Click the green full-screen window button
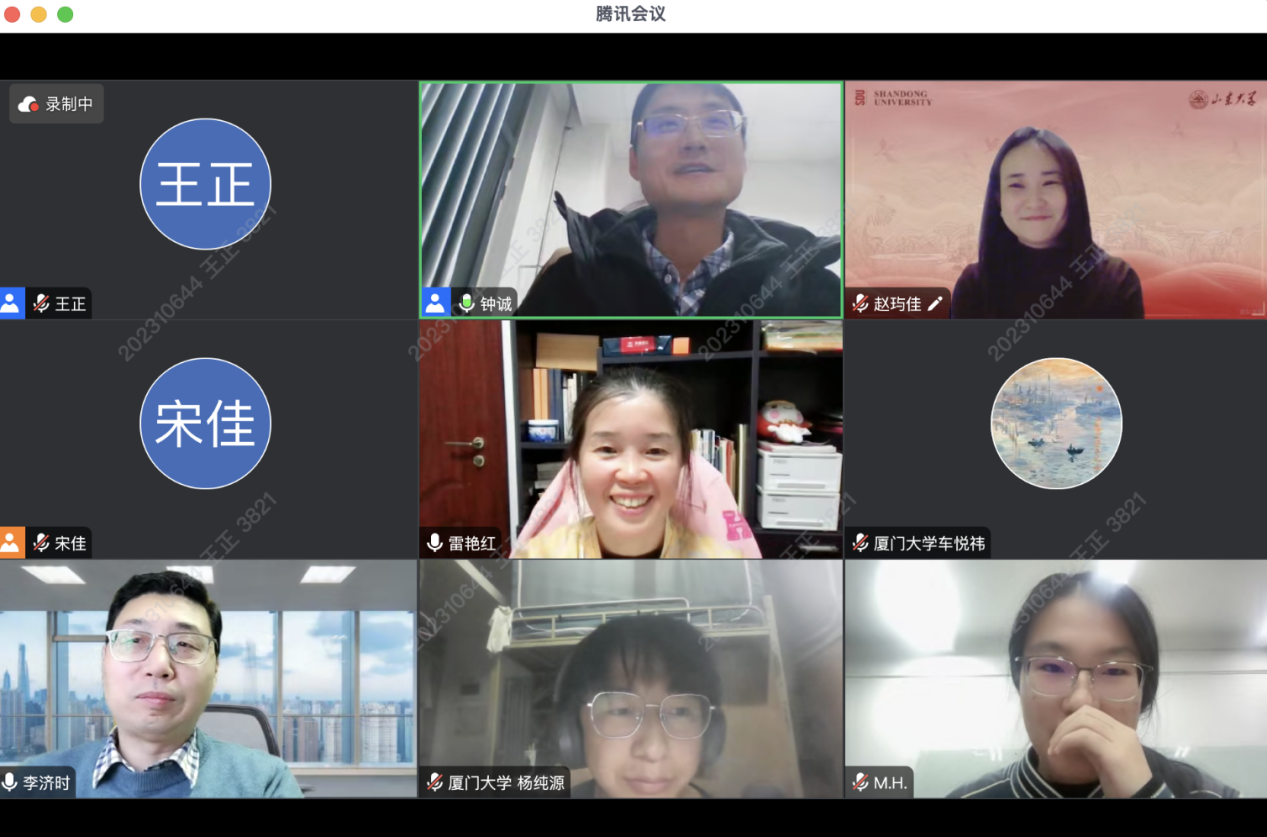Image resolution: width=1267 pixels, height=837 pixels. [x=65, y=14]
